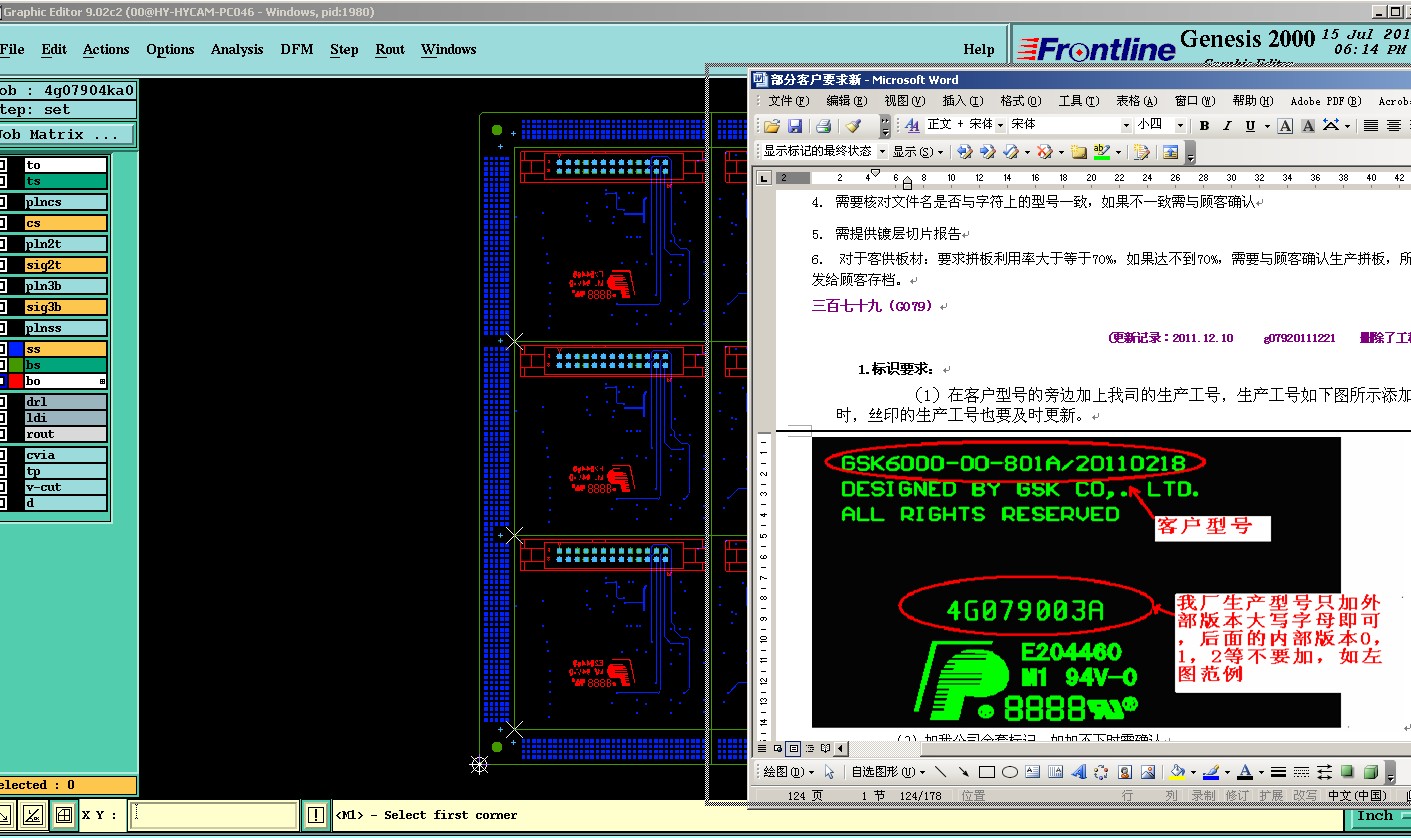Apply character border icon in Word
This screenshot has height=838, width=1411.
point(1286,125)
